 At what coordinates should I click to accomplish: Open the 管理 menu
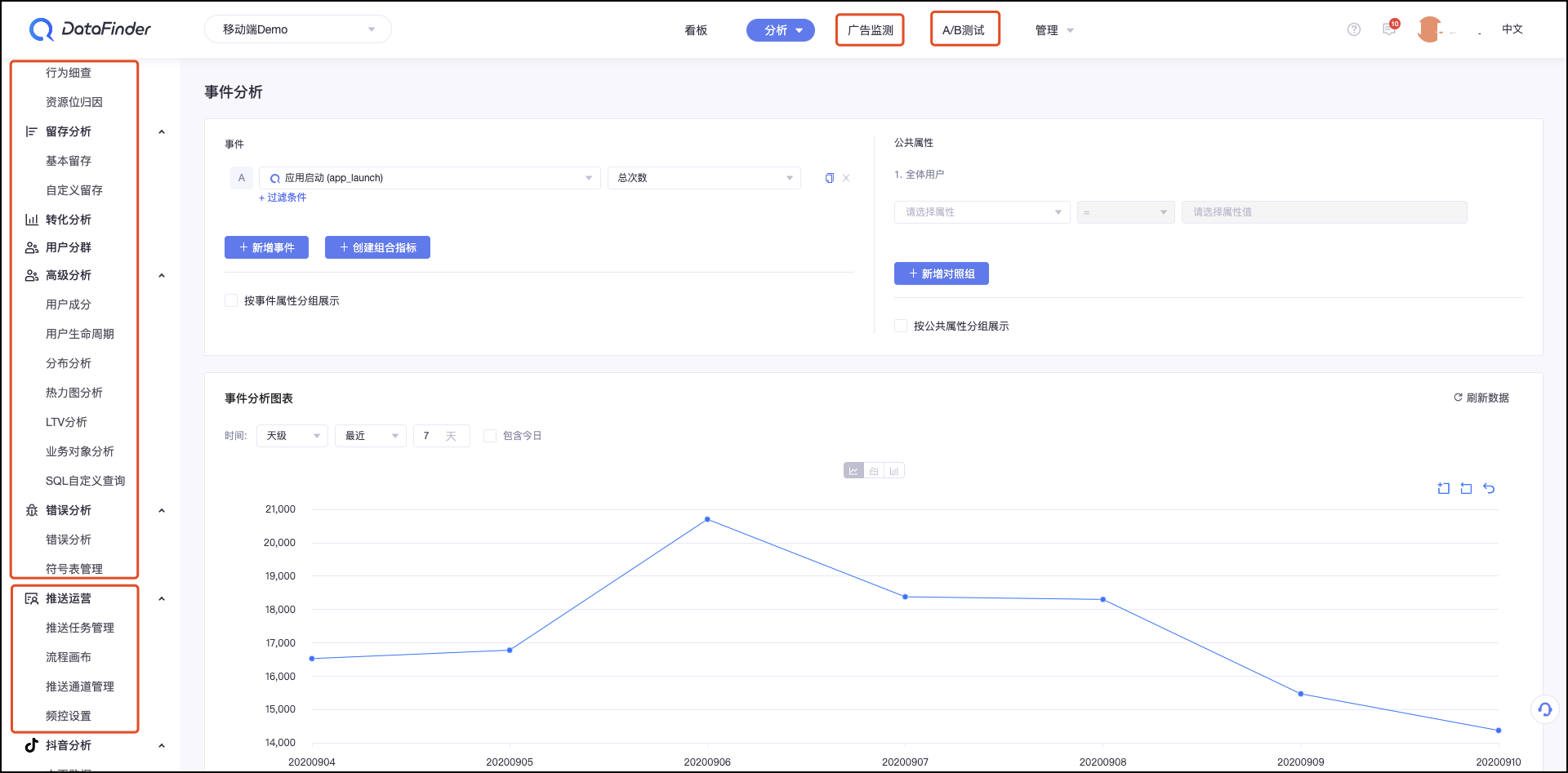point(1054,30)
